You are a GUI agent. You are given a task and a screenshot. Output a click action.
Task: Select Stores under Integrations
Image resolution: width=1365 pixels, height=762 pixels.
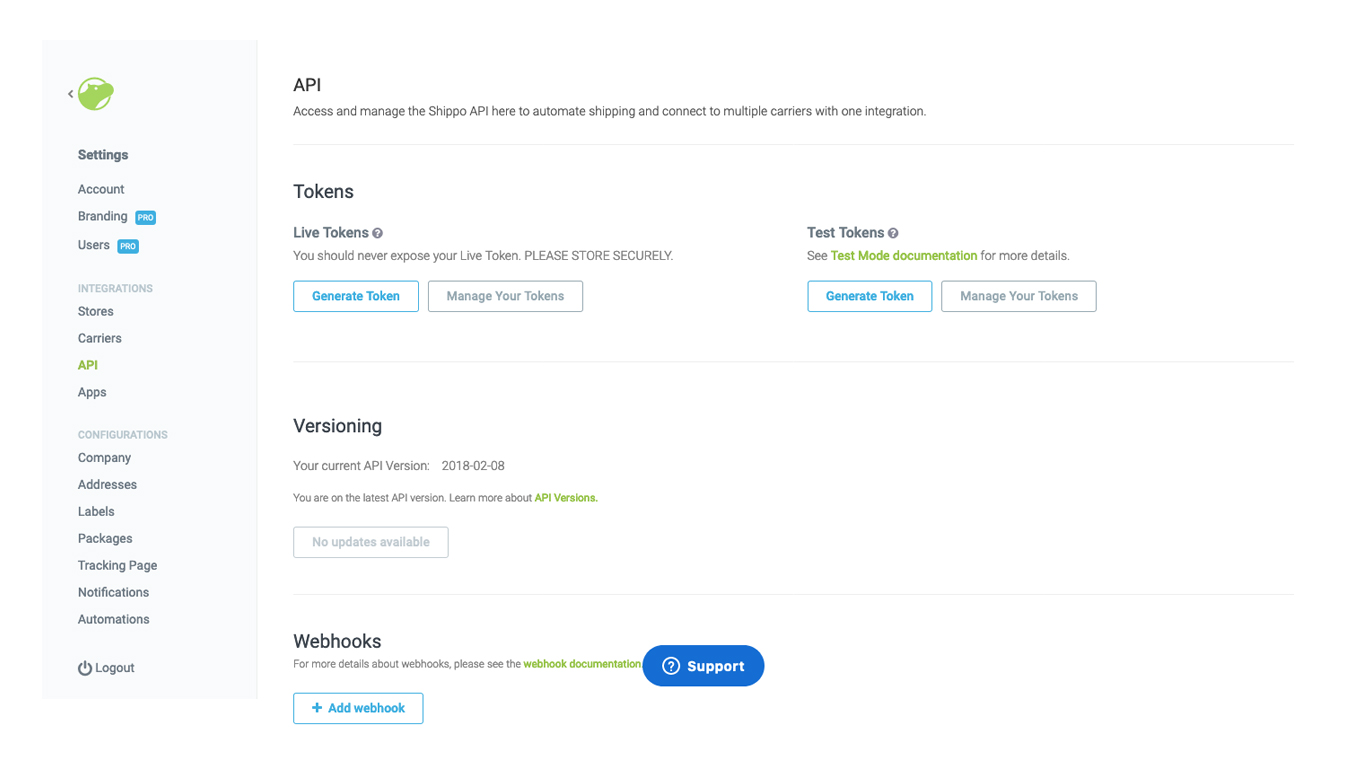[x=96, y=311]
